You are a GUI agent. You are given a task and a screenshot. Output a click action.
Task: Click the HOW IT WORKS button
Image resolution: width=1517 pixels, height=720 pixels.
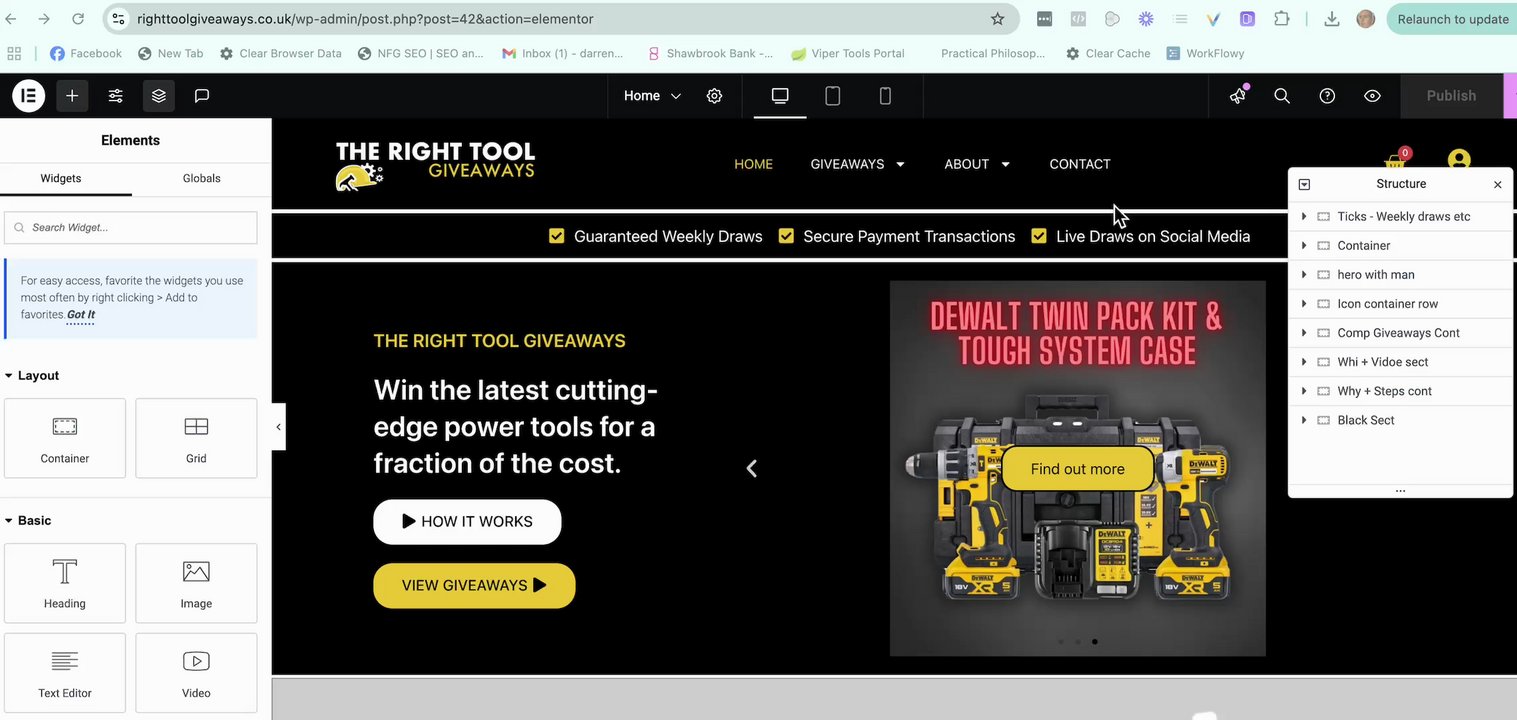467,521
